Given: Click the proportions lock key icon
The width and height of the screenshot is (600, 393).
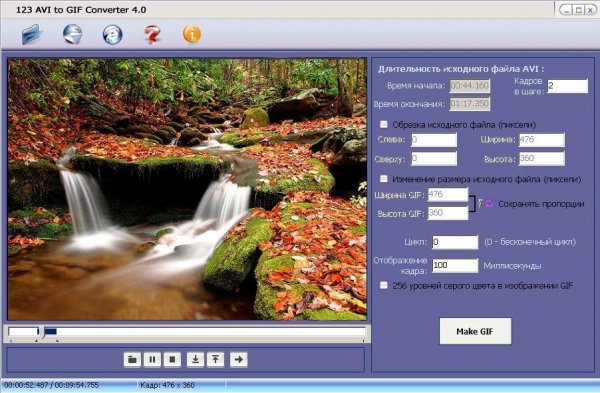Looking at the screenshot, I should point(480,203).
